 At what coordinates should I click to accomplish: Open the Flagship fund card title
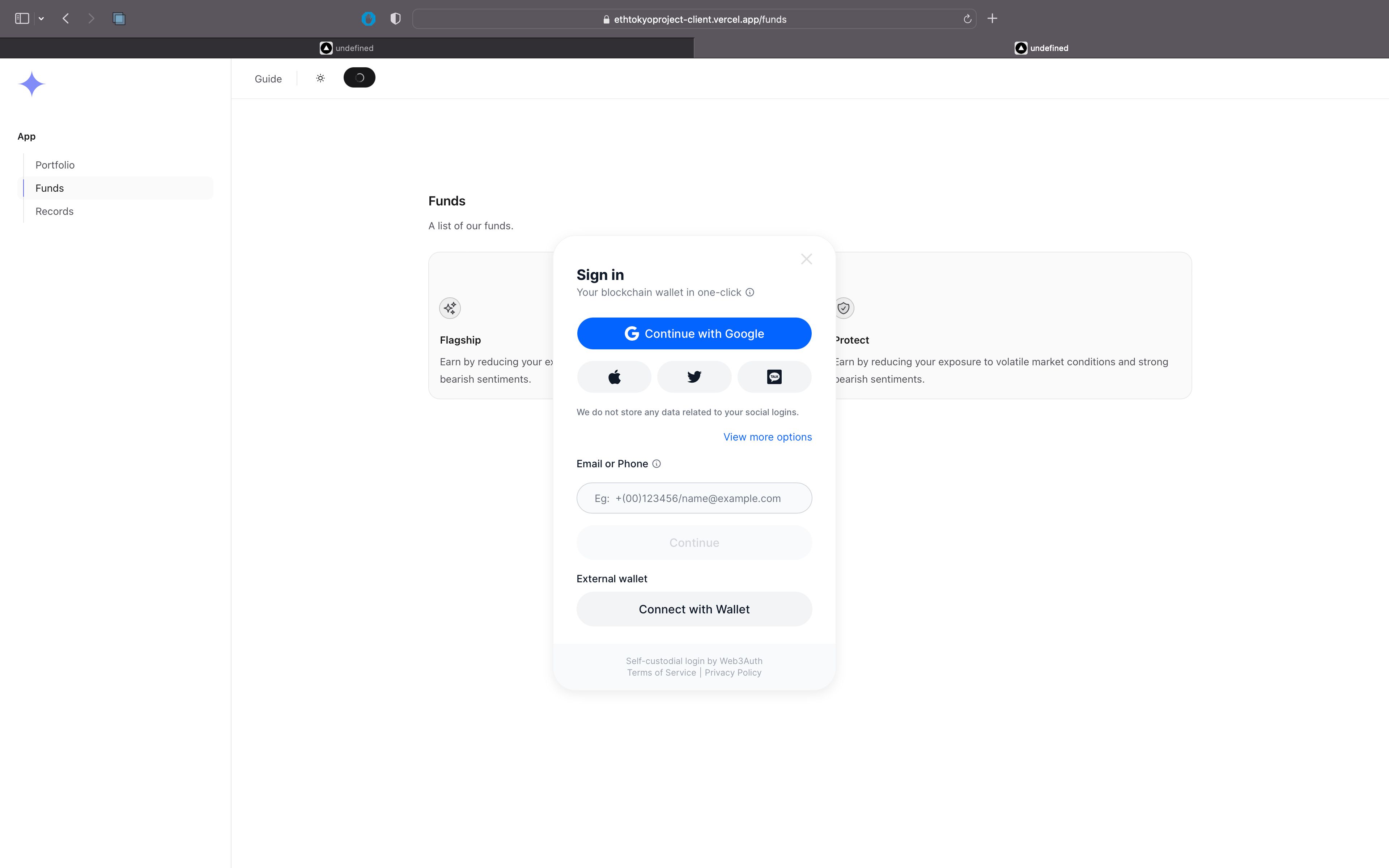coord(460,340)
